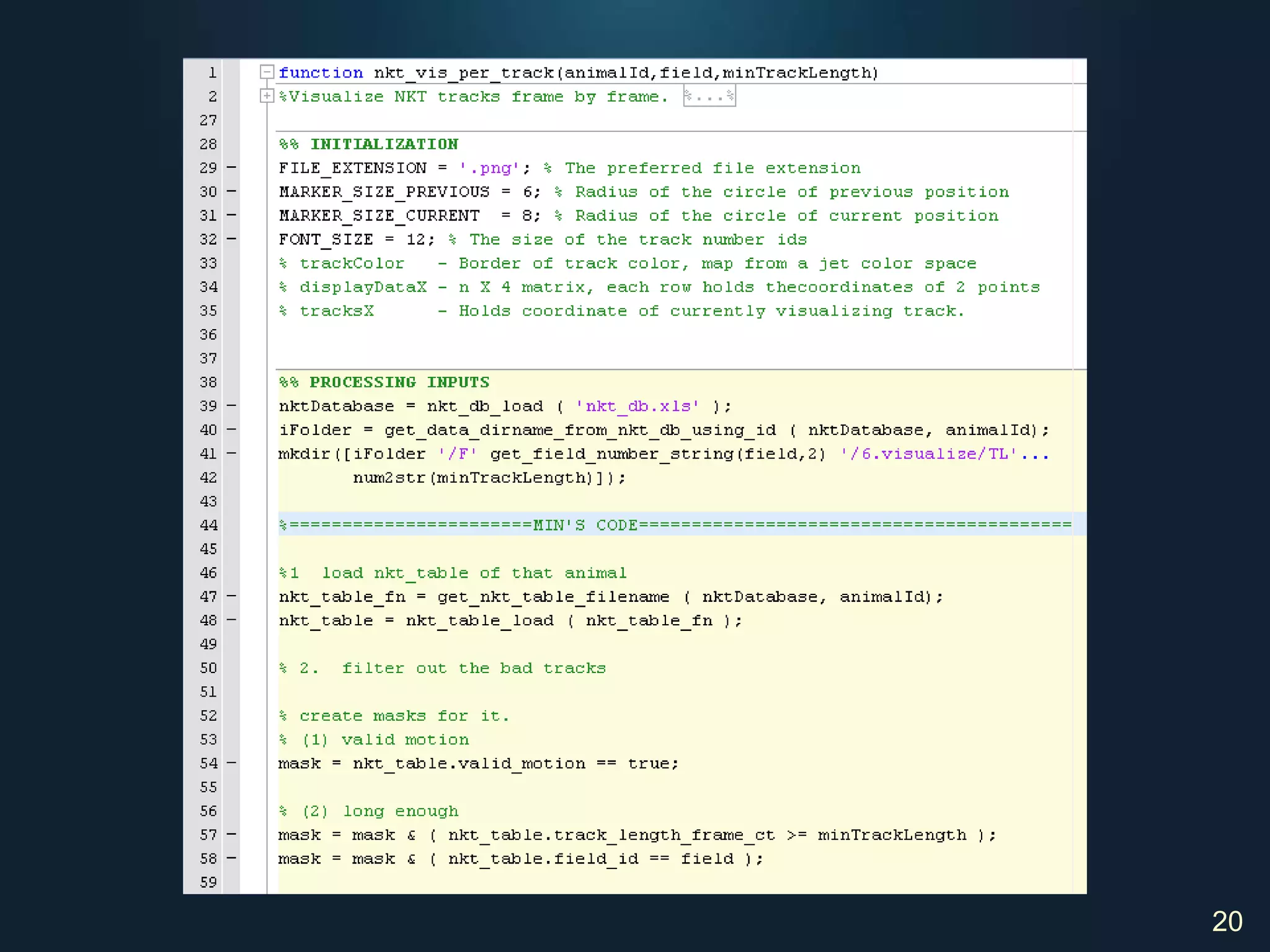Set breakpoint dash on line 30

[231, 192]
